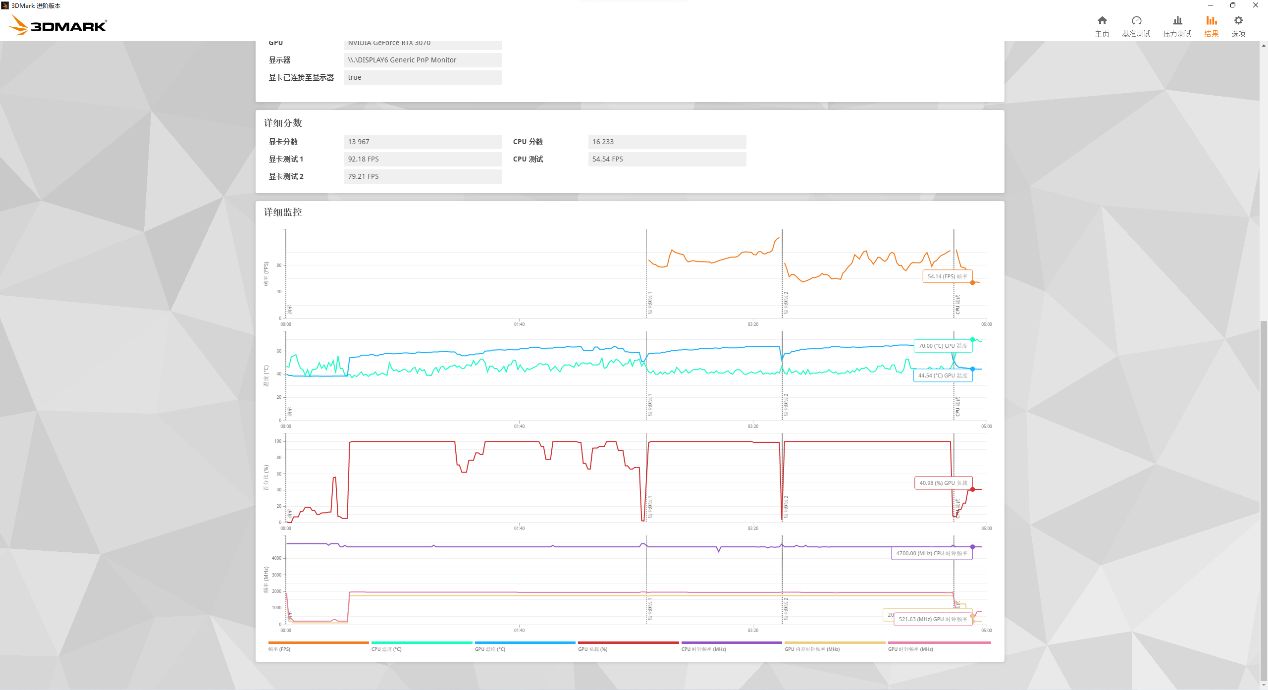The image size is (1268, 690).
Task: Toggle the purple CPU clock frequency legend
Action: click(731, 646)
